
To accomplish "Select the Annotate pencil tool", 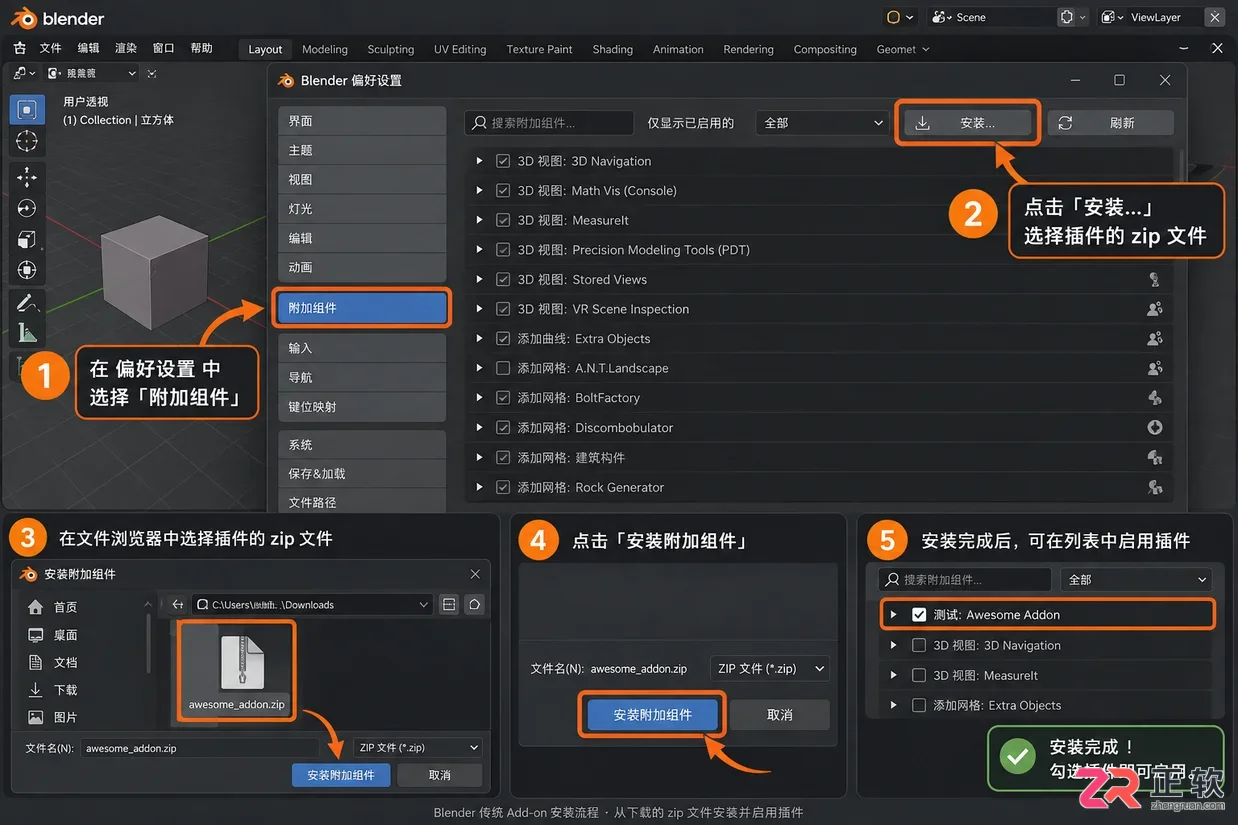I will coord(27,303).
